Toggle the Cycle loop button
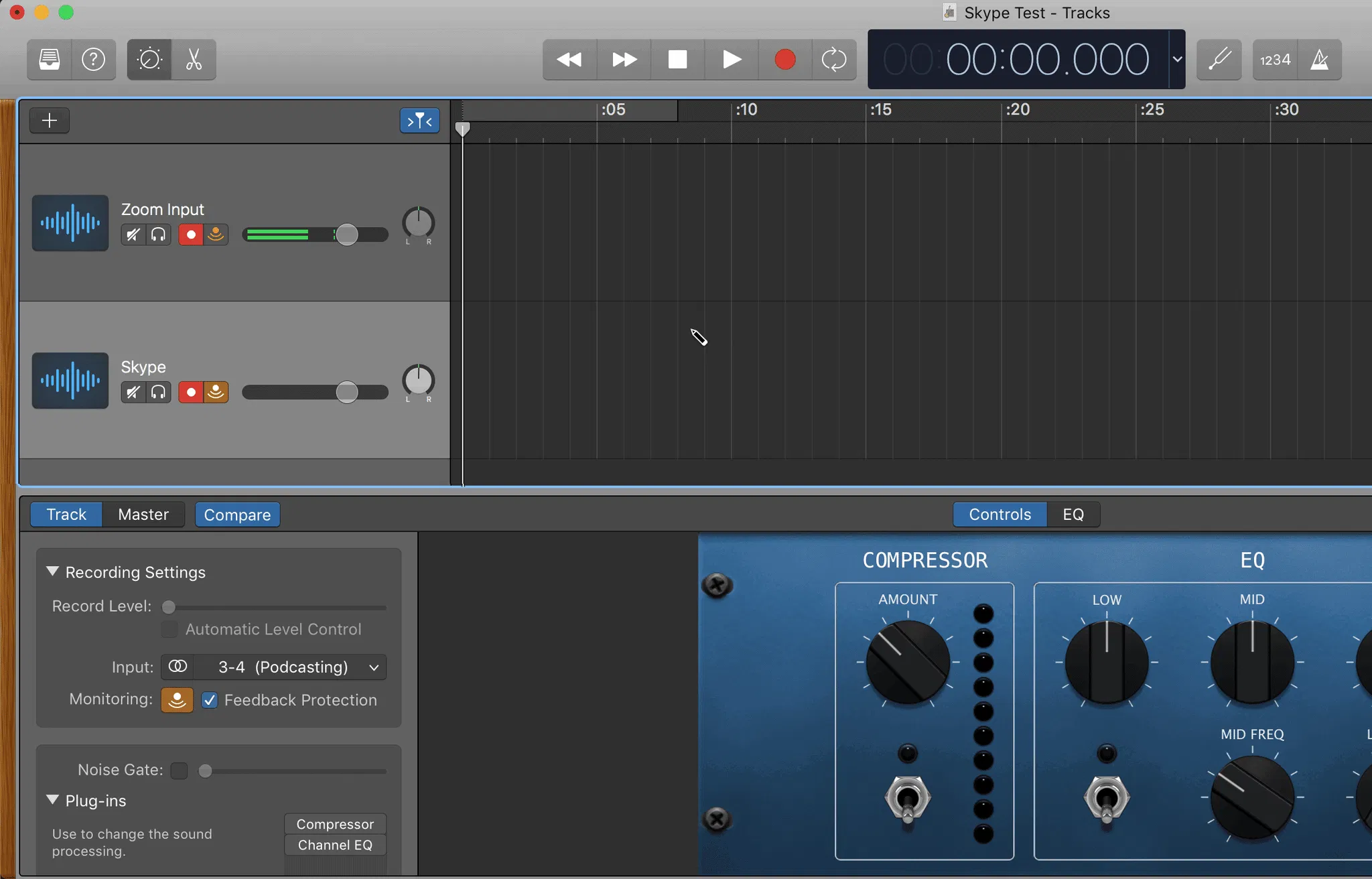Viewport: 1372px width, 879px height. point(833,60)
